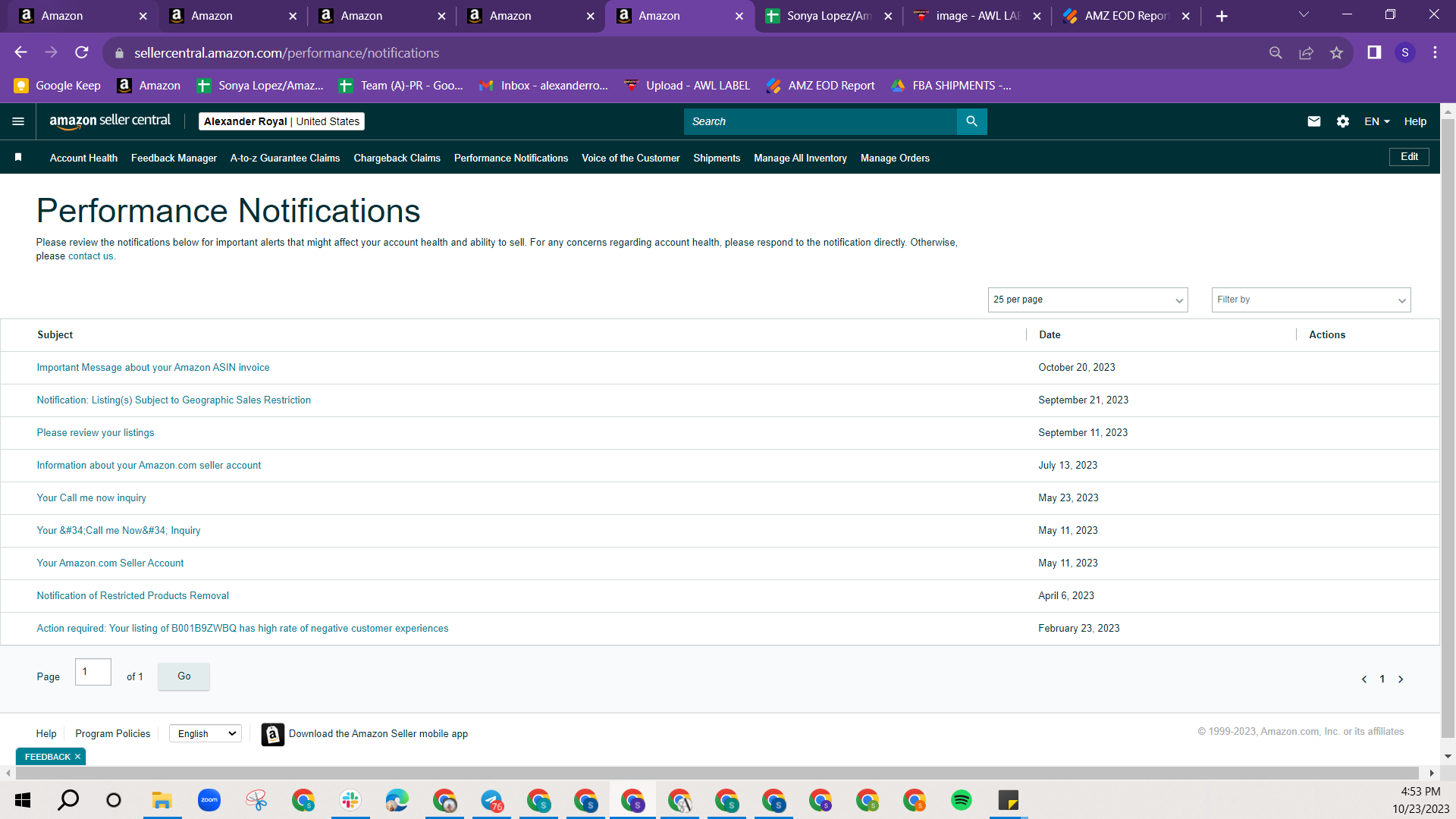Go to the previous page arrow in pagination

click(1364, 679)
